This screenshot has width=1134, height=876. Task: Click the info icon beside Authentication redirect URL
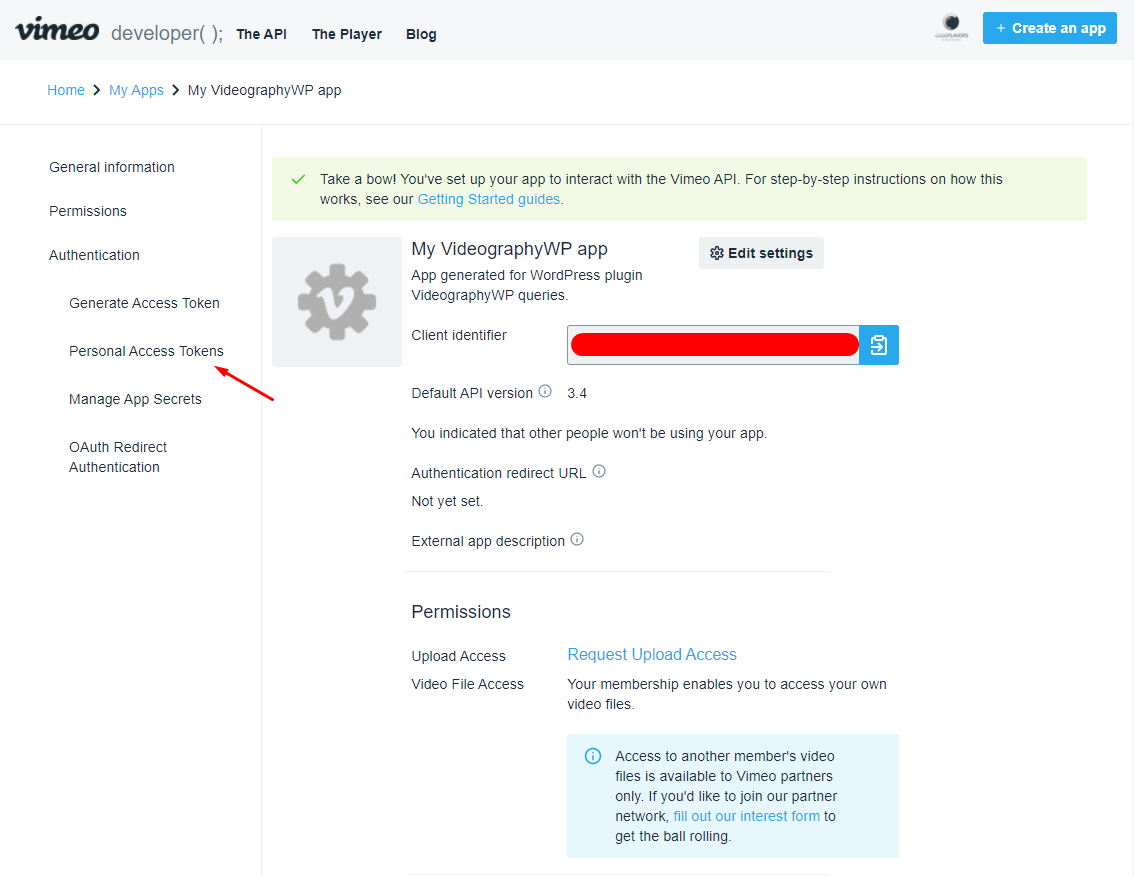coord(599,471)
